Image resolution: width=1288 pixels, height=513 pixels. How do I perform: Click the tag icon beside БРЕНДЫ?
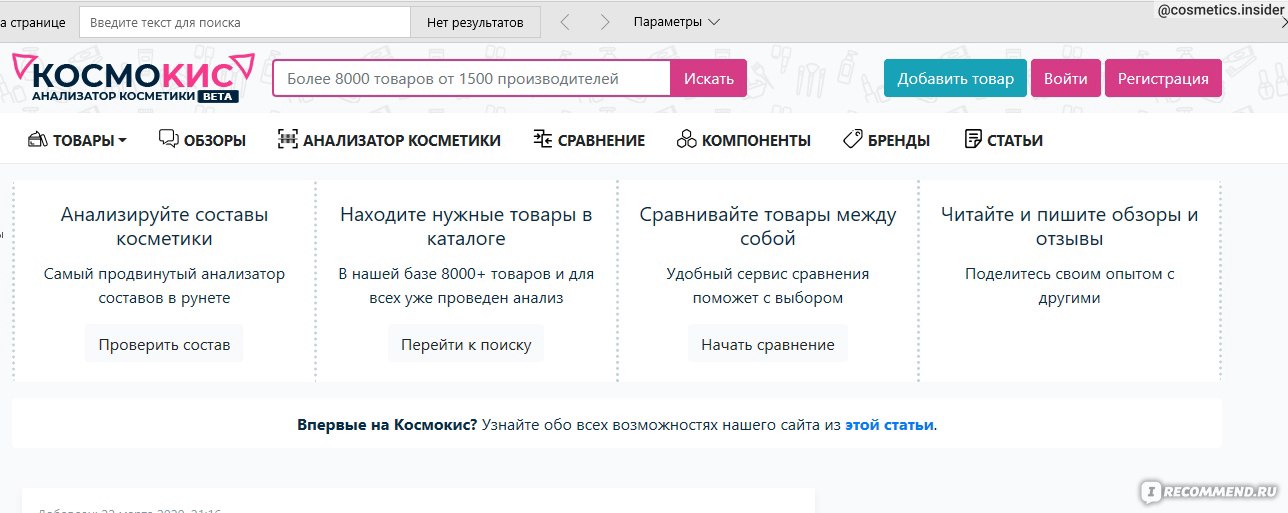coord(853,140)
